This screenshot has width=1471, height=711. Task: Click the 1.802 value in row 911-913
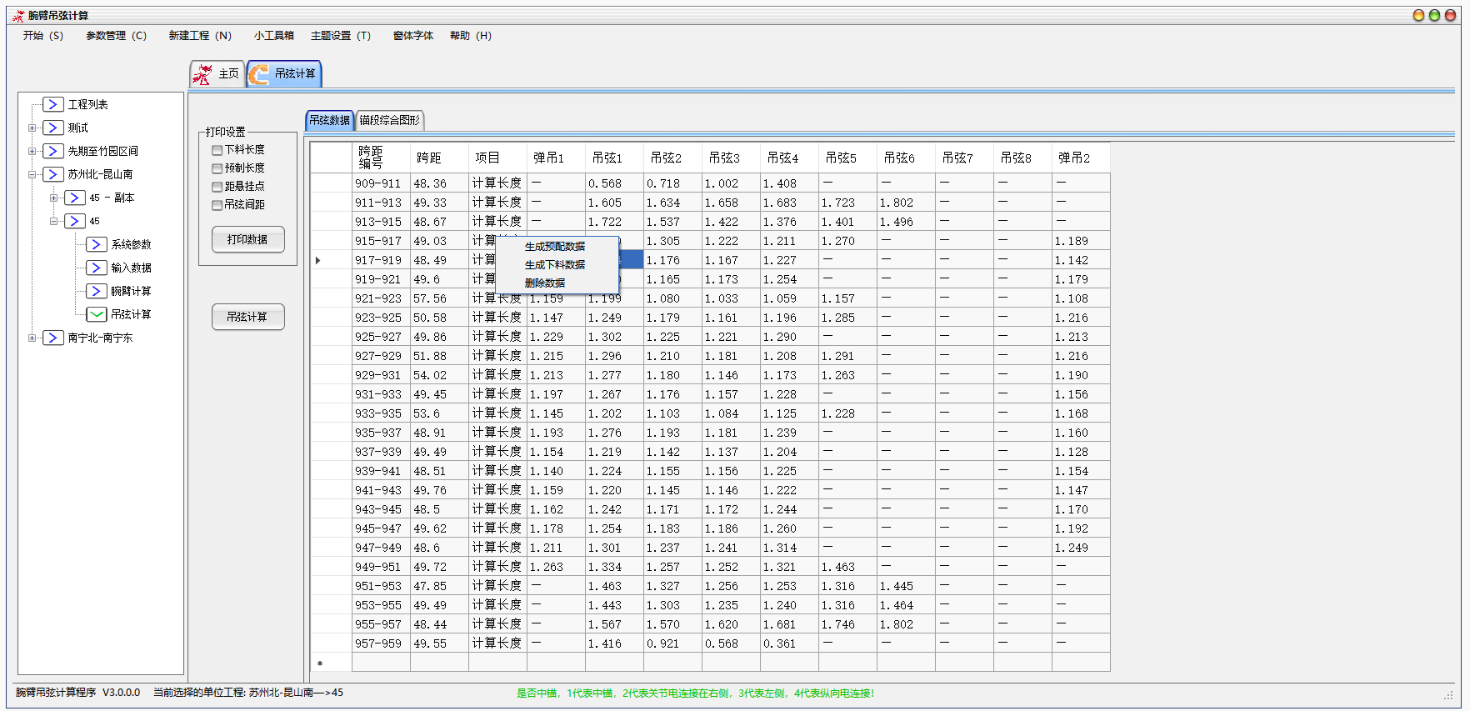coord(906,202)
